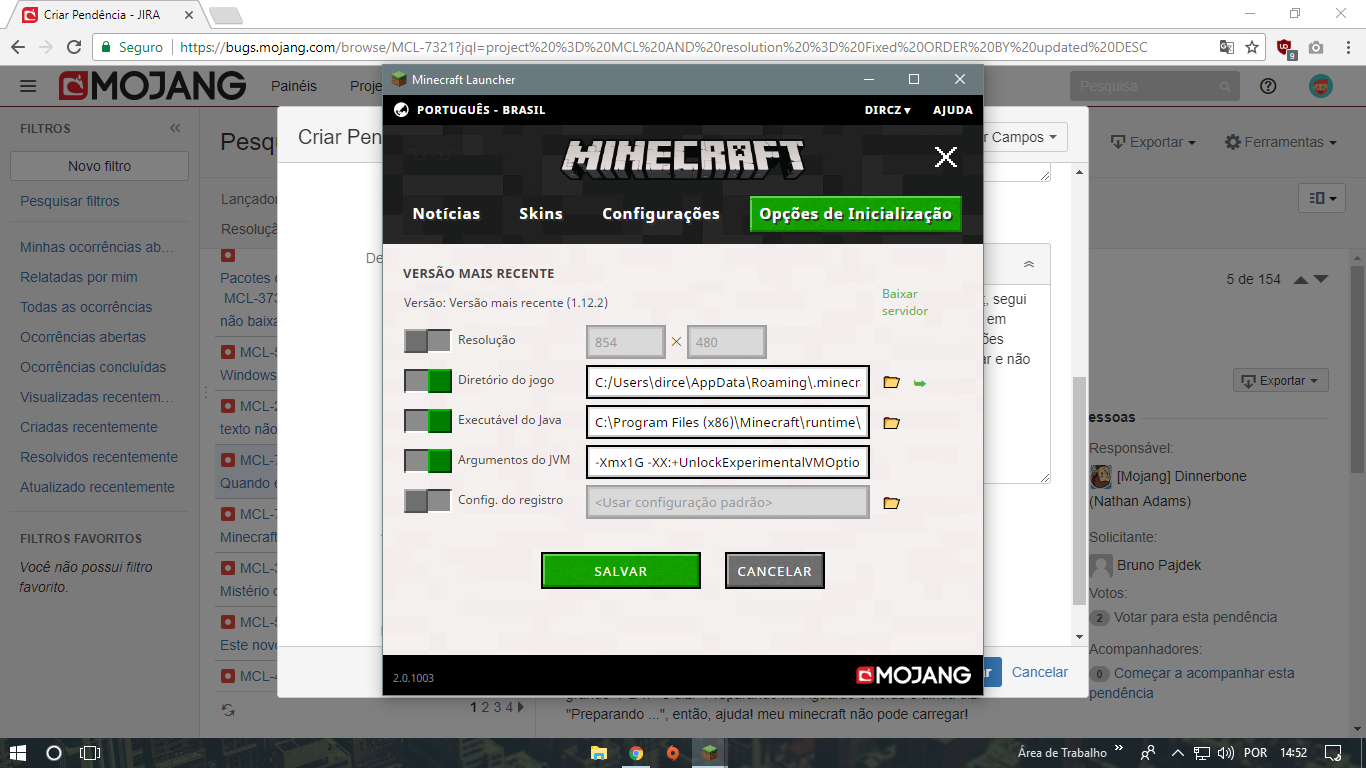1366x768 pixels.
Task: Toggle the Resolução switch
Action: pyautogui.click(x=428, y=341)
